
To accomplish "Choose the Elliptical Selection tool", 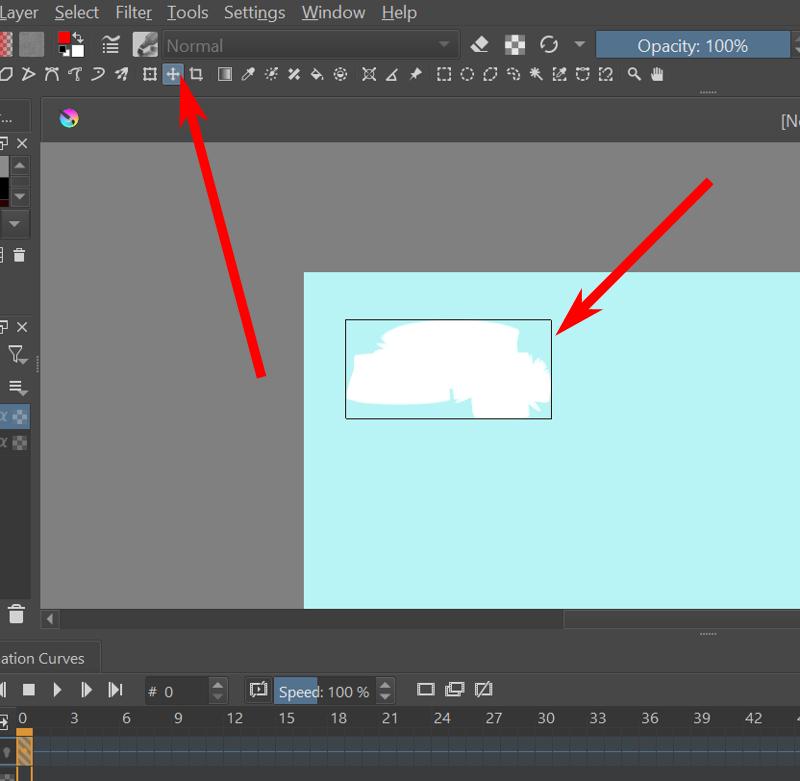I will pyautogui.click(x=466, y=73).
